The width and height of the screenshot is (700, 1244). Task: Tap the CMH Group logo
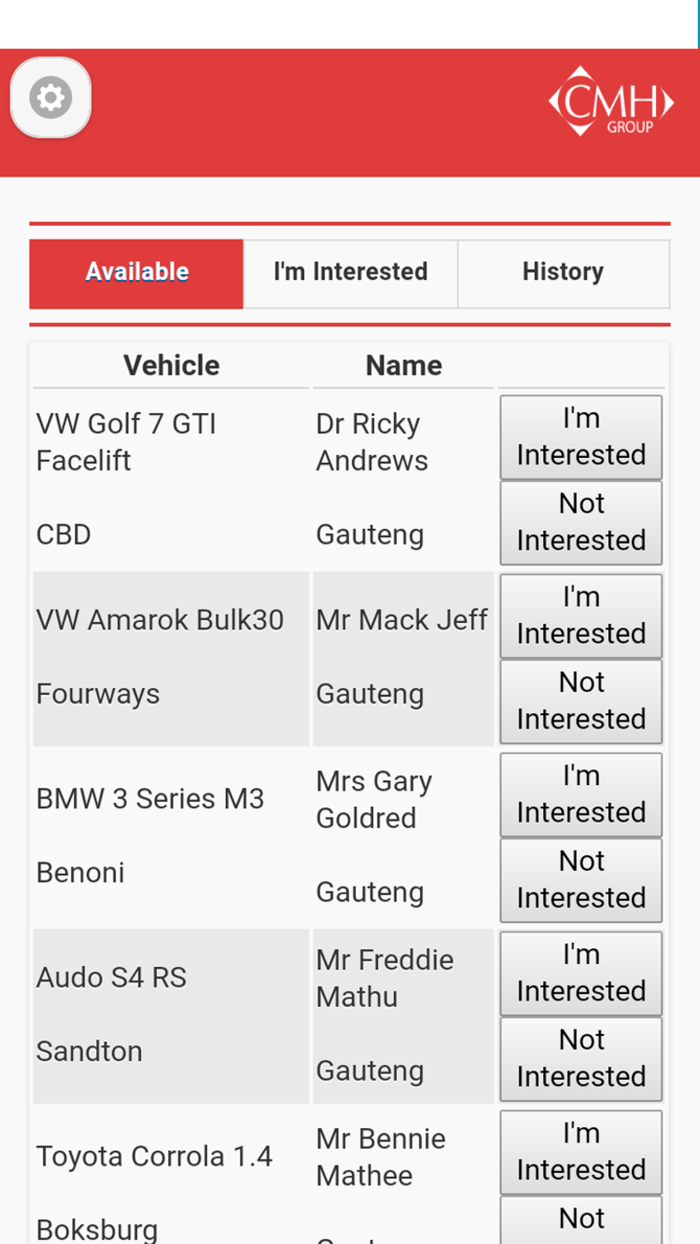(612, 101)
